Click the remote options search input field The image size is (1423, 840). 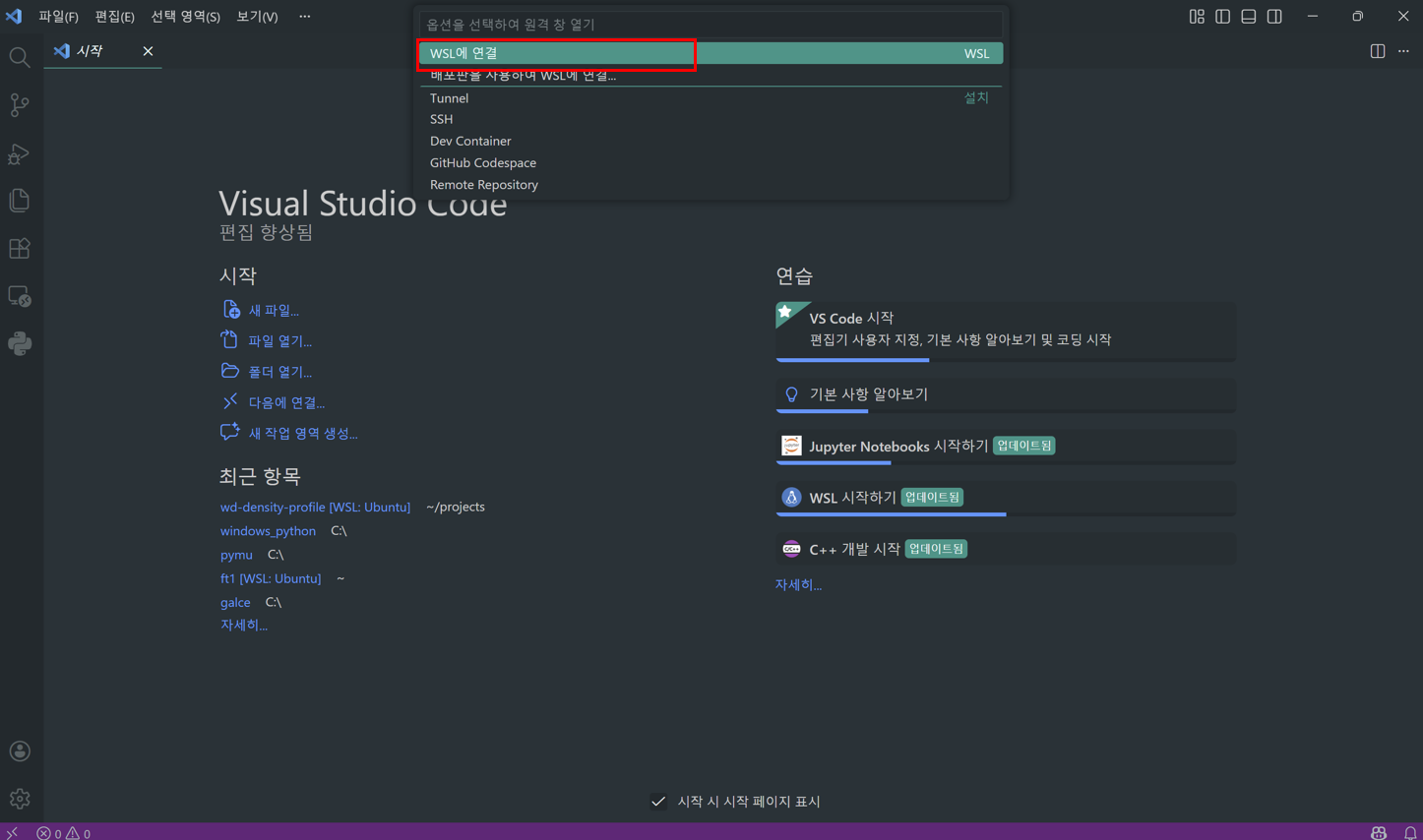(x=711, y=24)
